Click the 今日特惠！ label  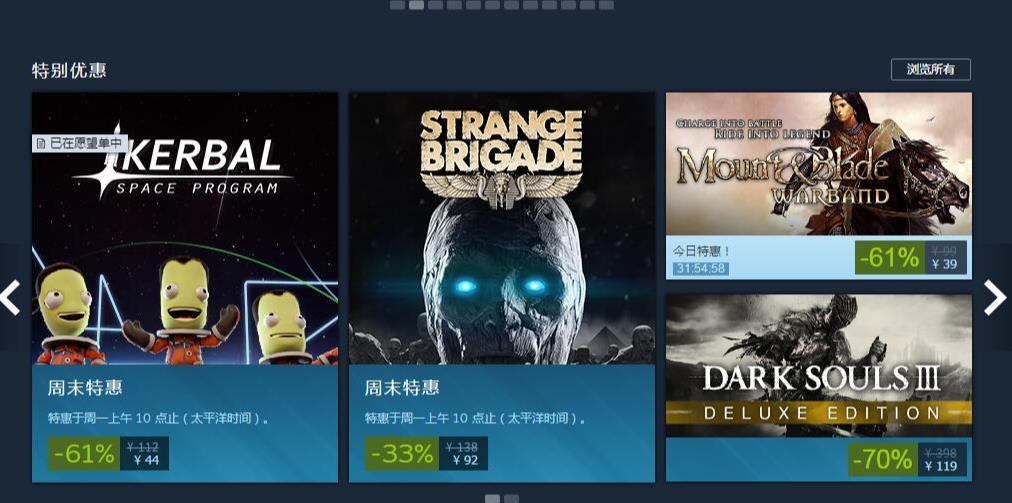(702, 251)
